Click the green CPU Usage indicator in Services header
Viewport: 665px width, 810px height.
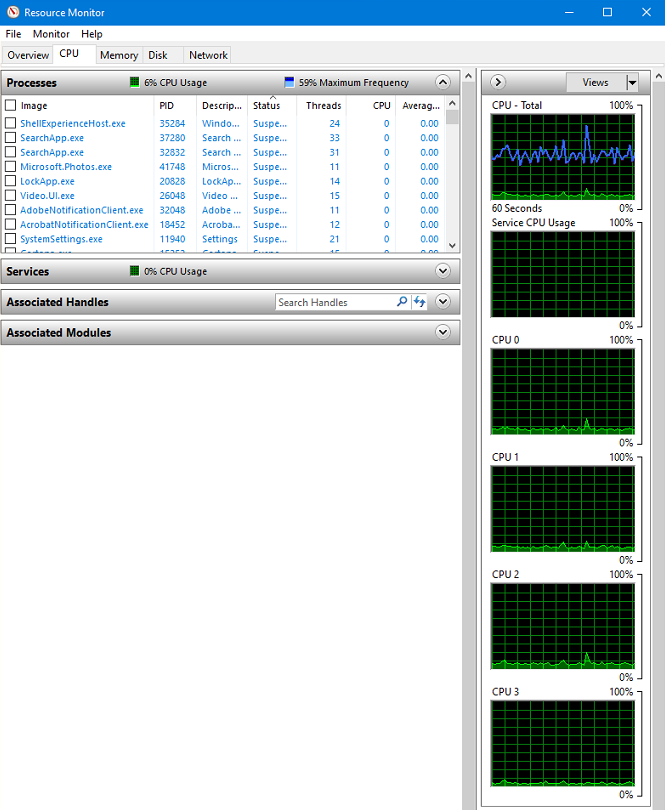pos(134,271)
